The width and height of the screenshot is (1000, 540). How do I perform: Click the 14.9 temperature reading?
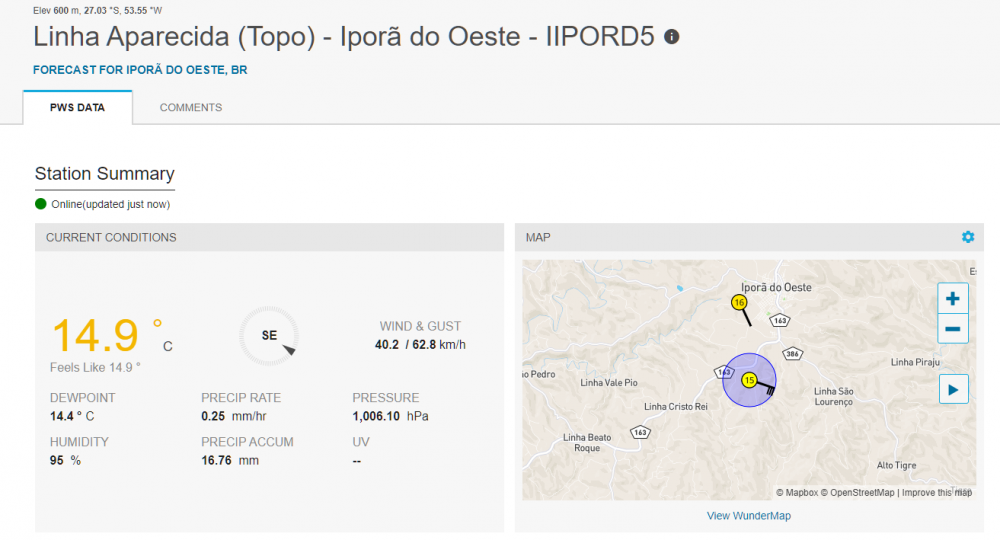(x=95, y=336)
